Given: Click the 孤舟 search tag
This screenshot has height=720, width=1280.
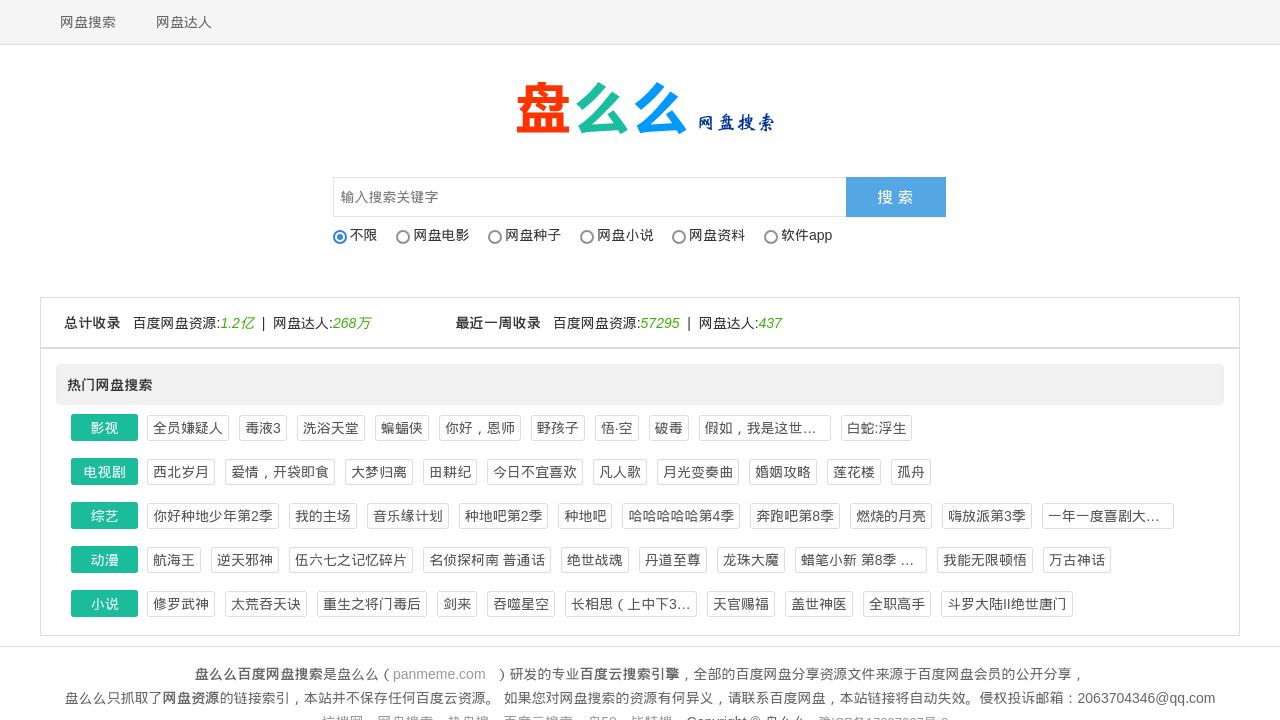Looking at the screenshot, I should [x=911, y=472].
